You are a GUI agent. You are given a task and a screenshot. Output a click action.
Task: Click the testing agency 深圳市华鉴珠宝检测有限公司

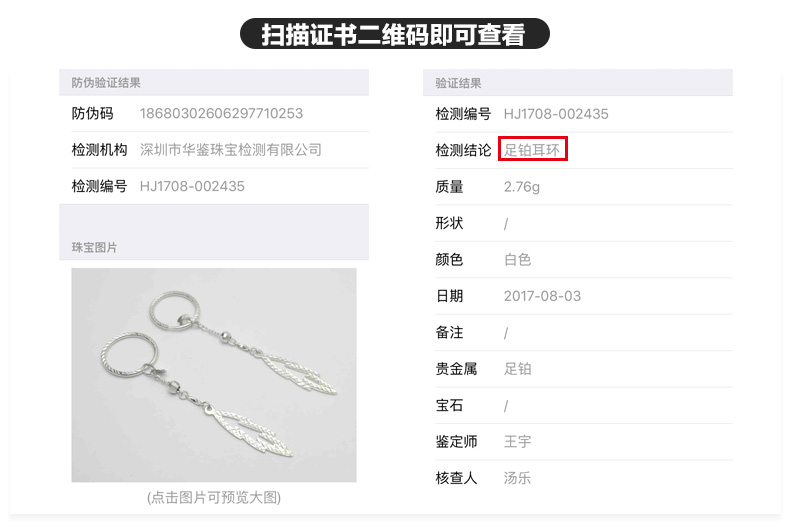231,150
